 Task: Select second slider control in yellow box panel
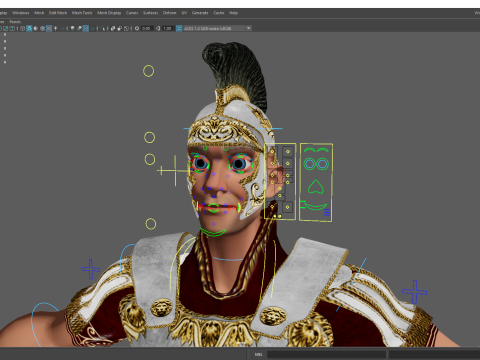coord(288,163)
